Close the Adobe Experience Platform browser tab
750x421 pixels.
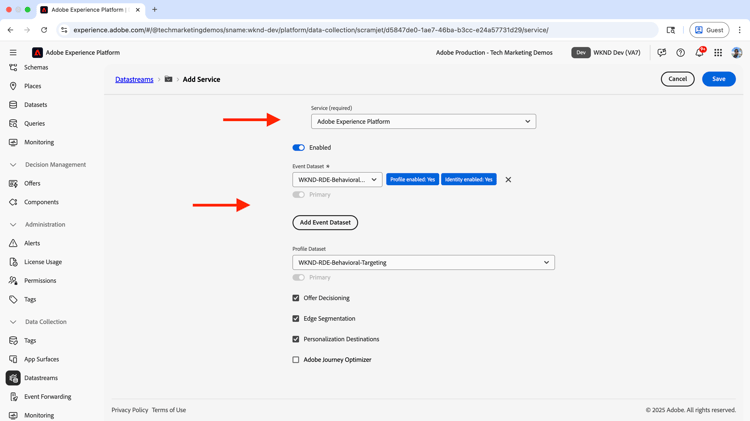click(138, 10)
